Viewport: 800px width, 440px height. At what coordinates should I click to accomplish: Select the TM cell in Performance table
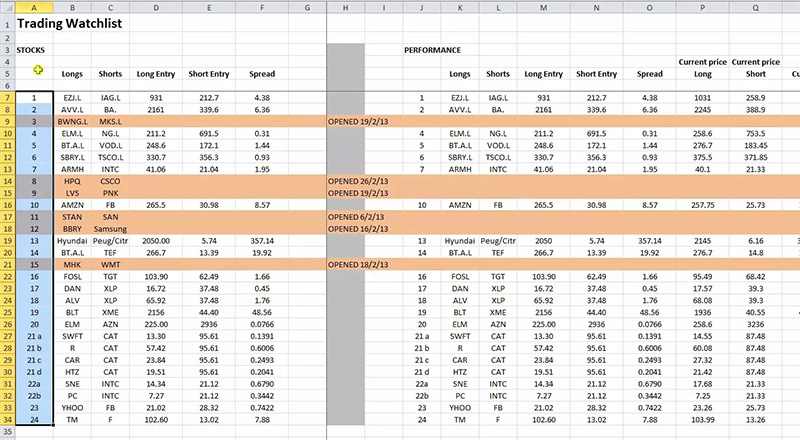point(460,420)
